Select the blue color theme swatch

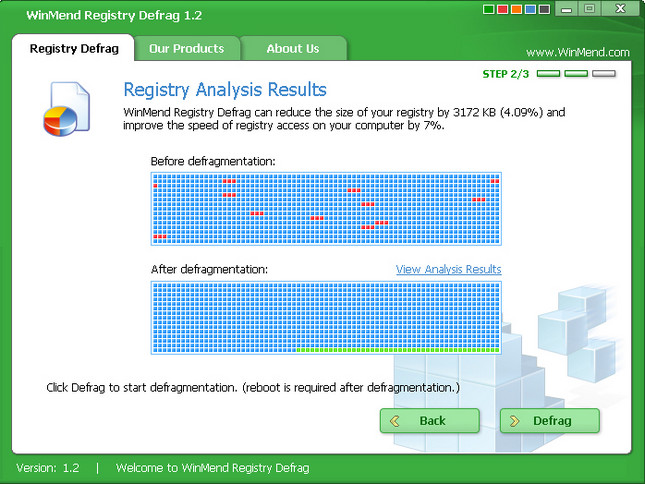(531, 9)
